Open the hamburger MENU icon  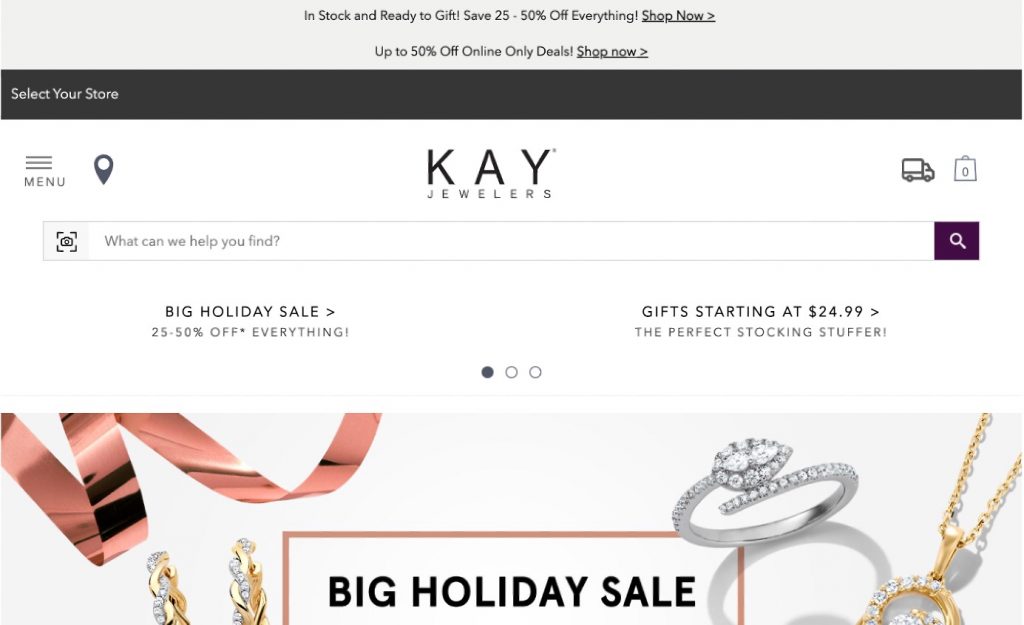44,171
